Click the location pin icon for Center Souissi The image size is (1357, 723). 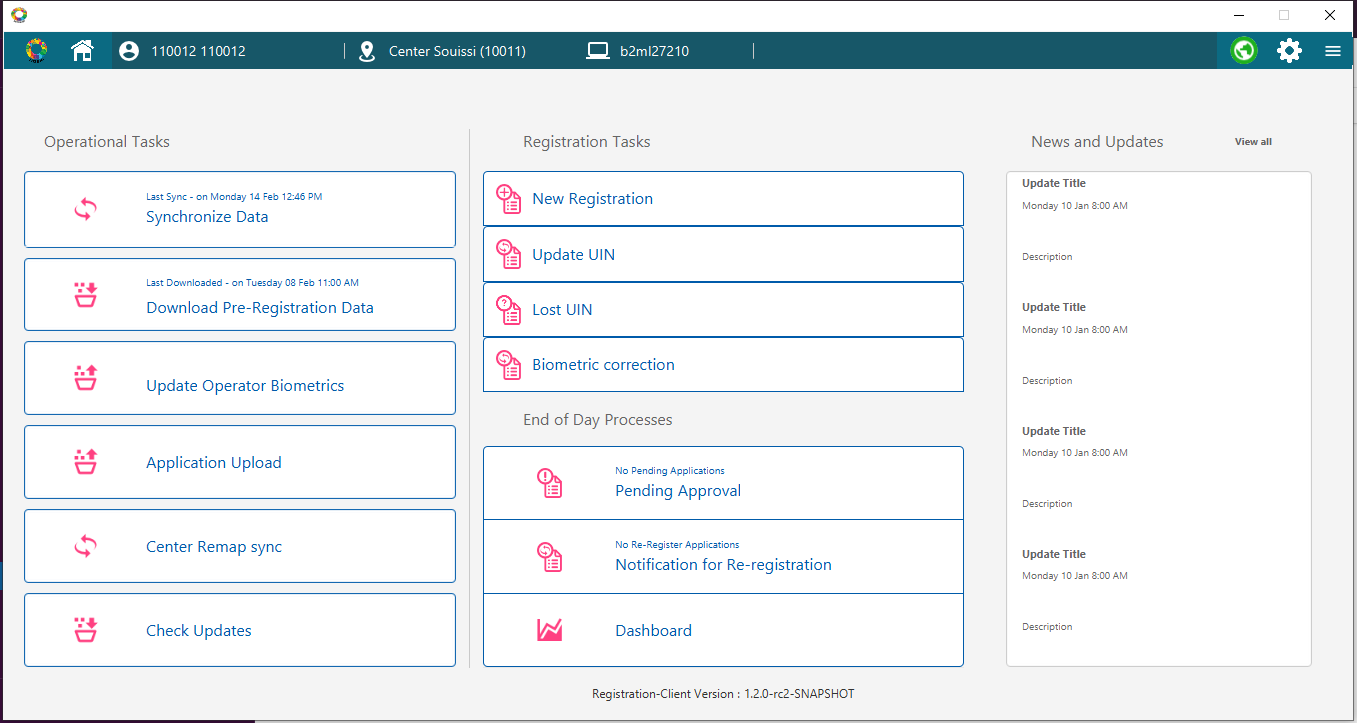pos(367,51)
